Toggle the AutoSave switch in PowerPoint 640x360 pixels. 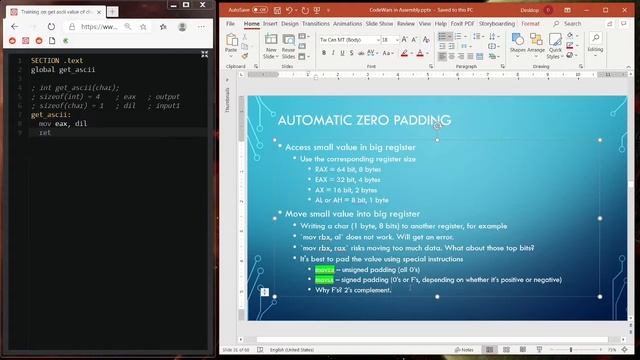[260, 10]
